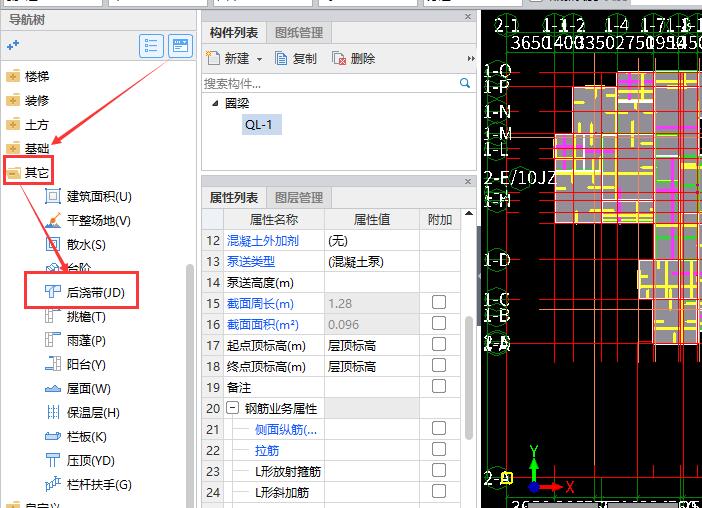Select 建筑面积(U) in navigation tree
702x508 pixels.
(x=99, y=196)
